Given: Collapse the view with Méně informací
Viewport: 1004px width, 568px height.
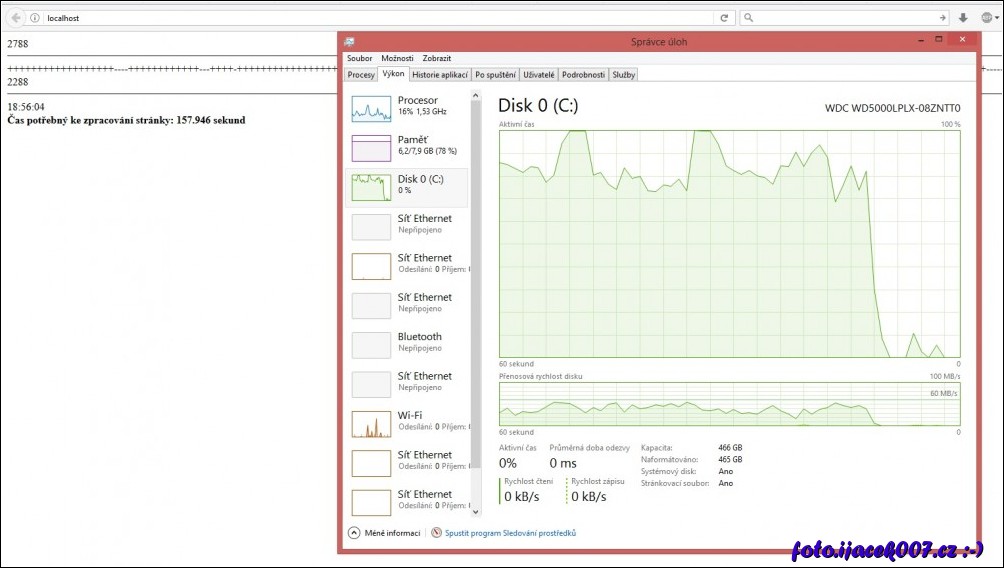Looking at the screenshot, I should (384, 533).
